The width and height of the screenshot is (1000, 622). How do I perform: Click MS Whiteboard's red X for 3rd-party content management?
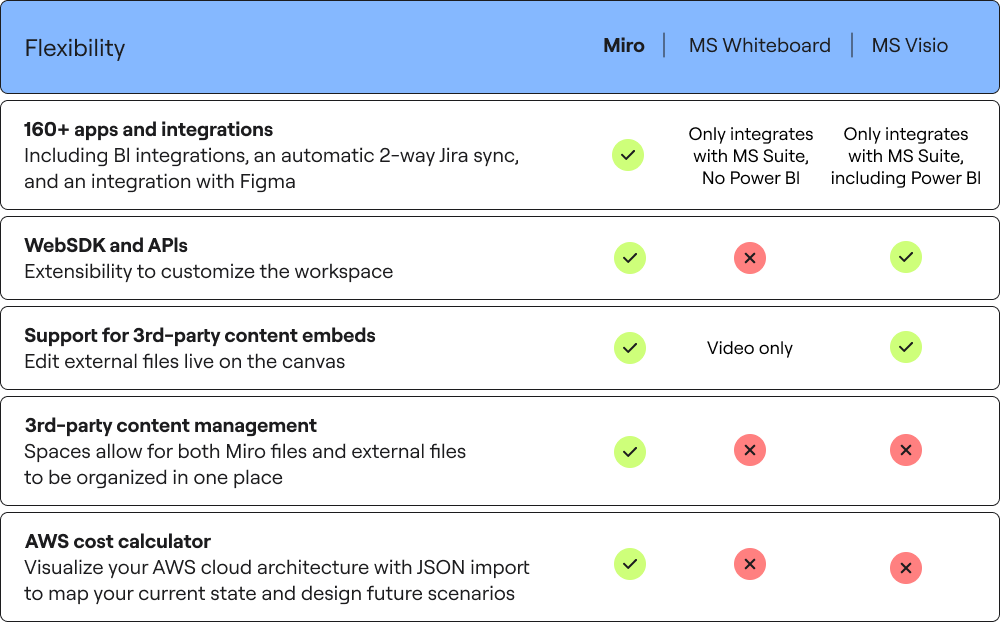pos(750,450)
